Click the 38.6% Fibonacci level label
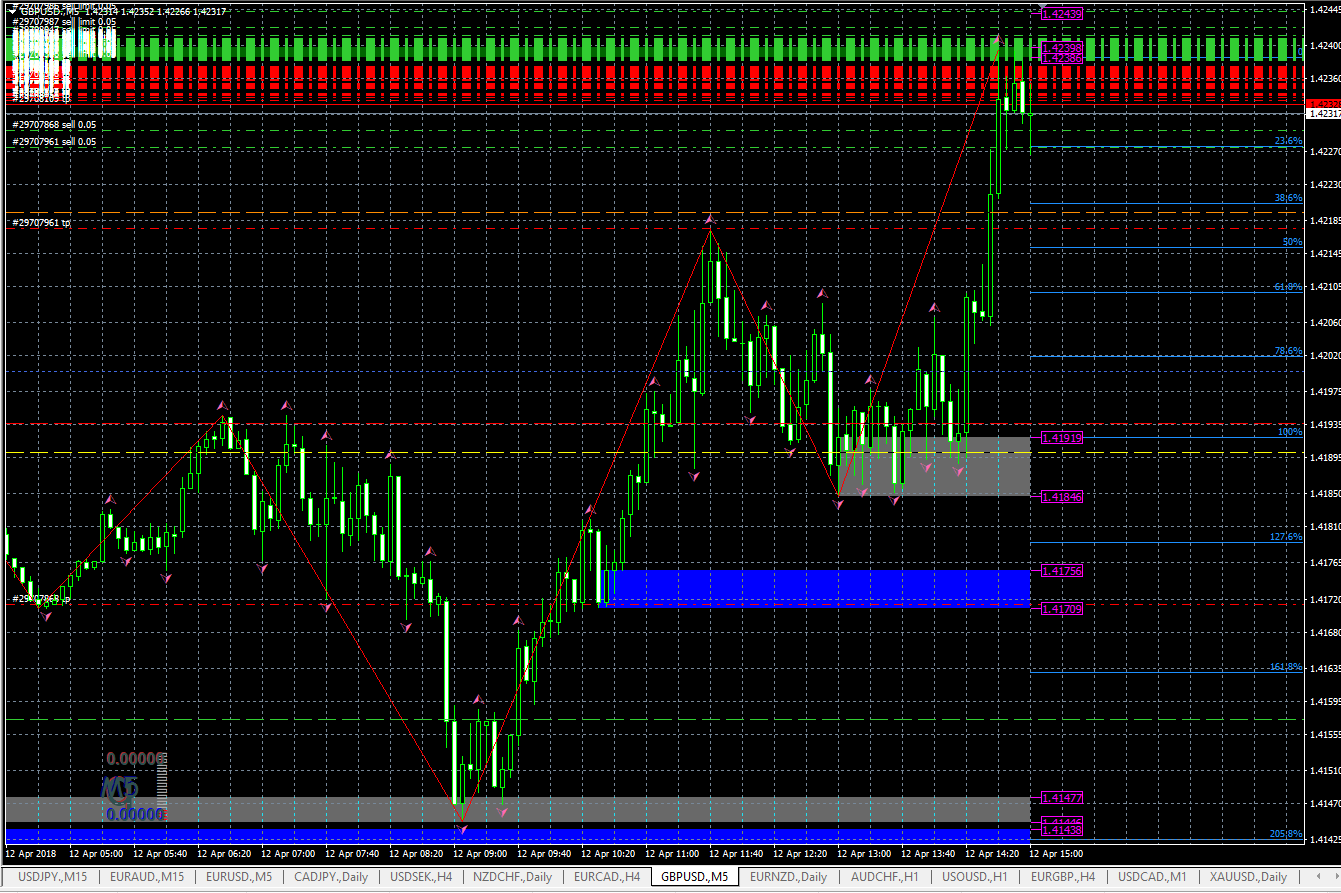Viewport: 1341px width, 893px height. click(x=1288, y=198)
